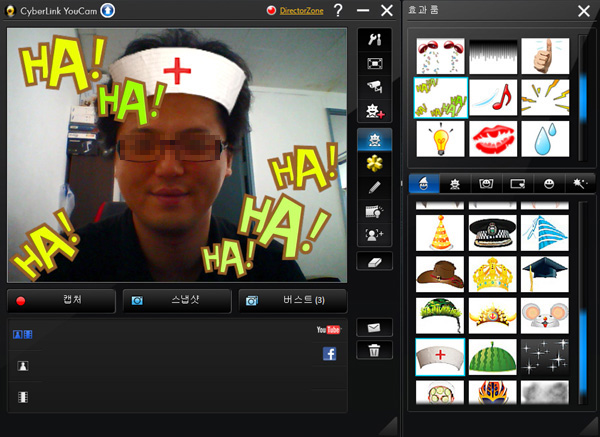Open the face login avatar icon
600x437 pixels.
pyautogui.click(x=374, y=234)
